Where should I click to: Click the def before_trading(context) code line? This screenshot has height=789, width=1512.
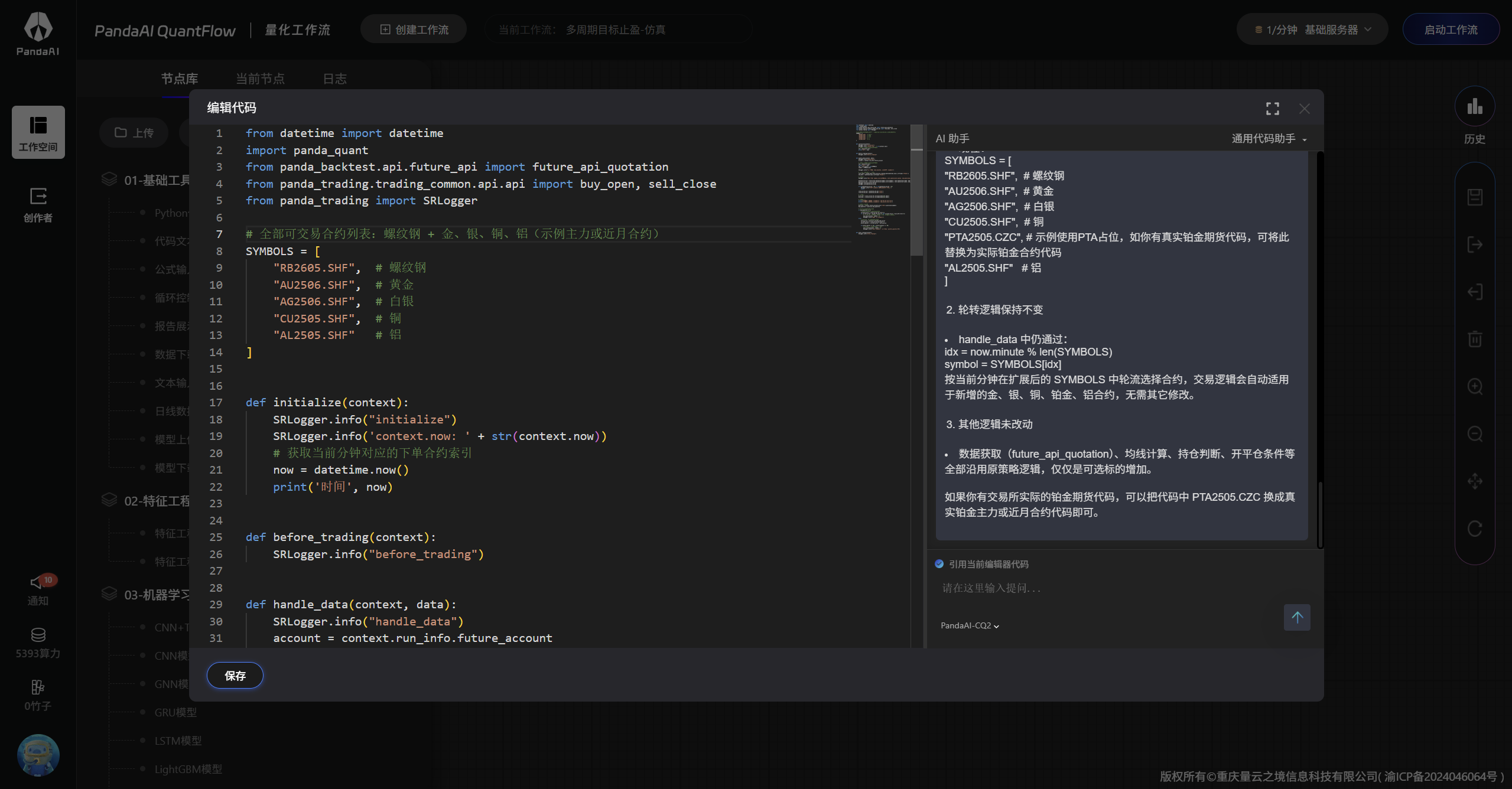(x=340, y=537)
